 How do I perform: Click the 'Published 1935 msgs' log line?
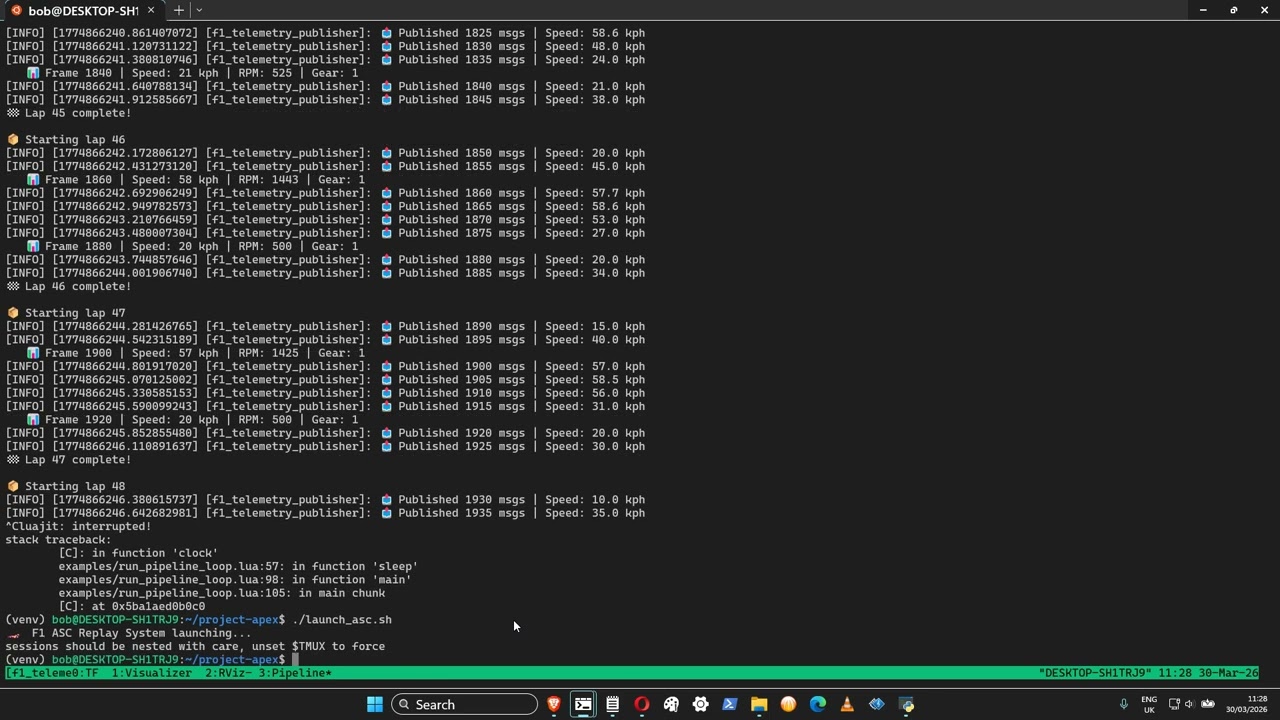[325, 513]
